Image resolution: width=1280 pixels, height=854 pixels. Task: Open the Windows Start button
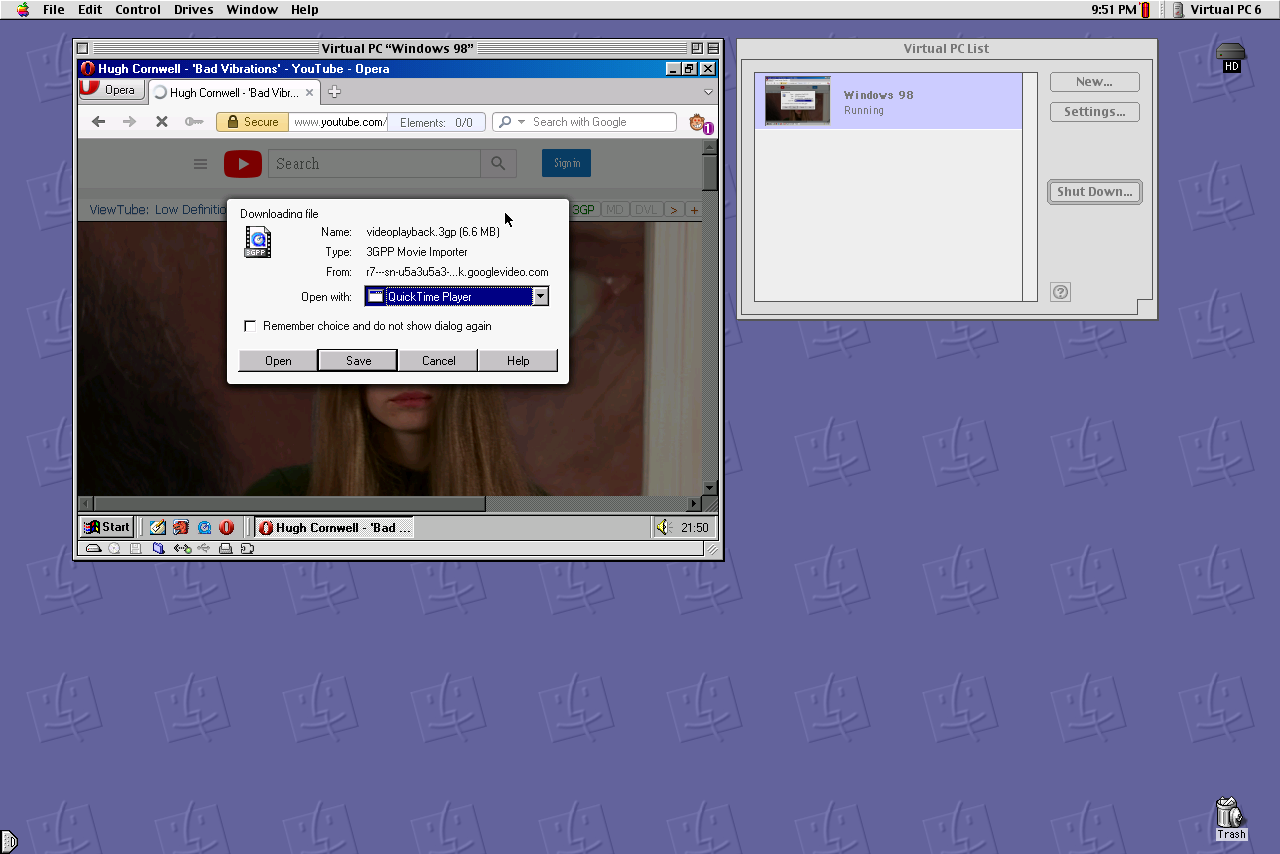[107, 527]
